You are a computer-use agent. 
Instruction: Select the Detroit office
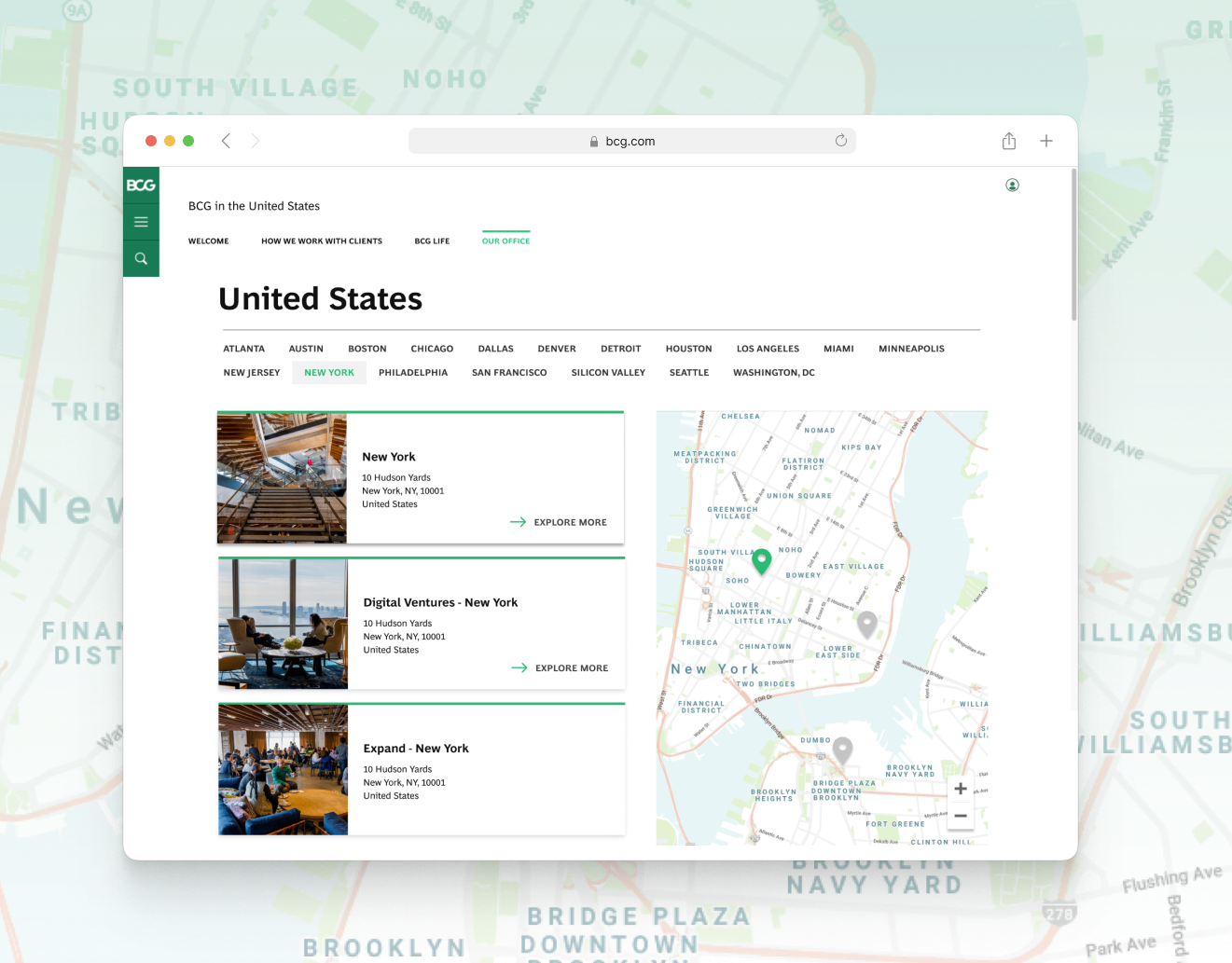click(x=621, y=349)
